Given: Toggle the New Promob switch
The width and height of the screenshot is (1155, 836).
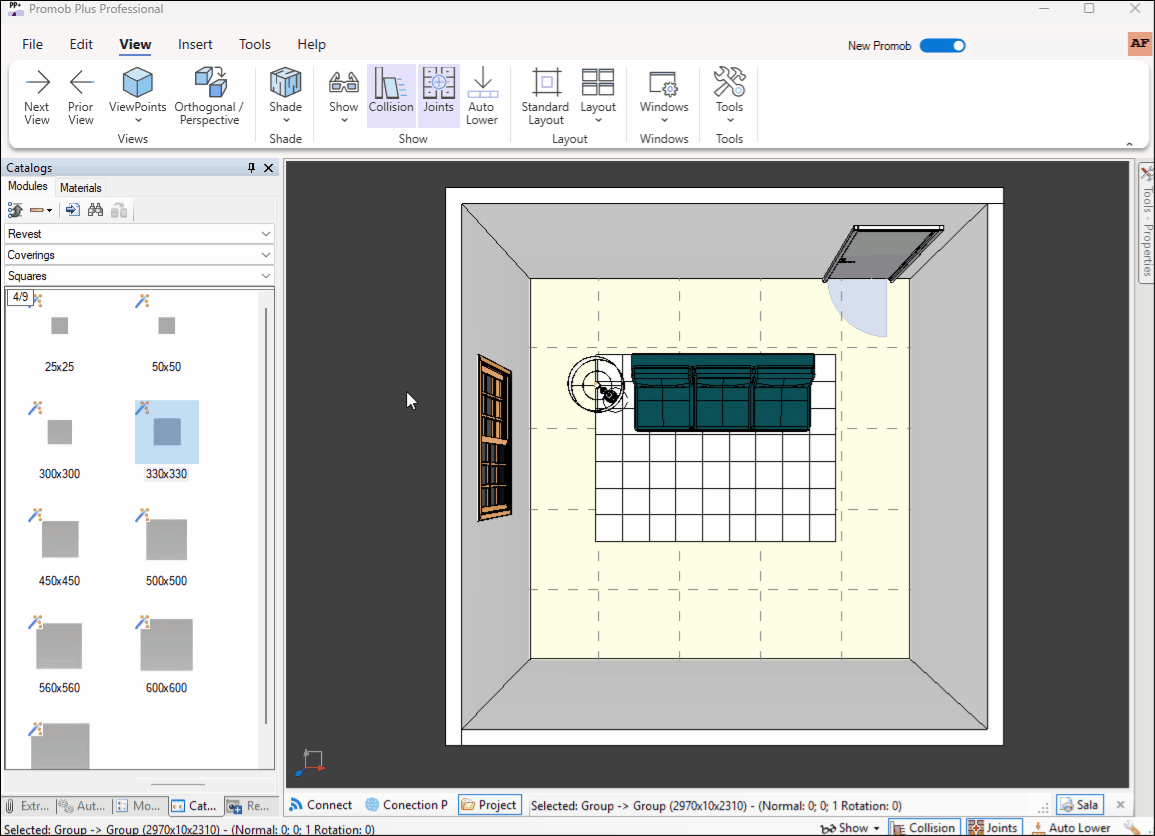Looking at the screenshot, I should point(942,46).
